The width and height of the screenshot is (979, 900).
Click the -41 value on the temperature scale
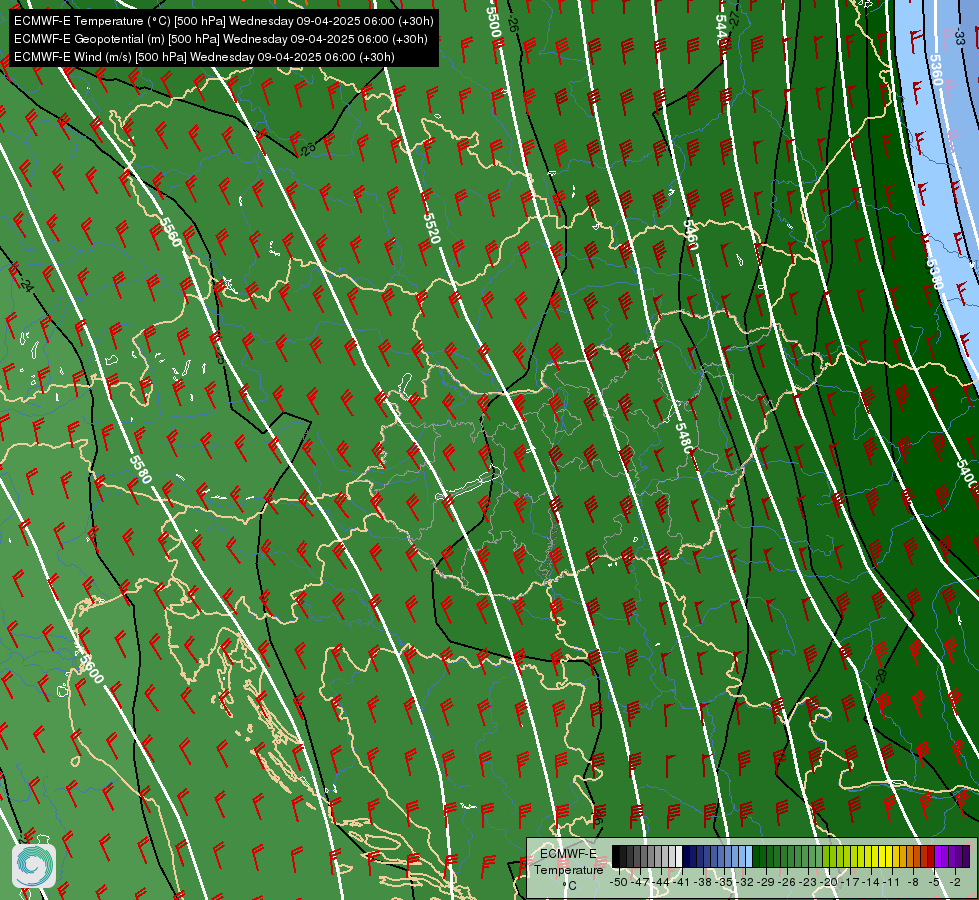tap(681, 882)
